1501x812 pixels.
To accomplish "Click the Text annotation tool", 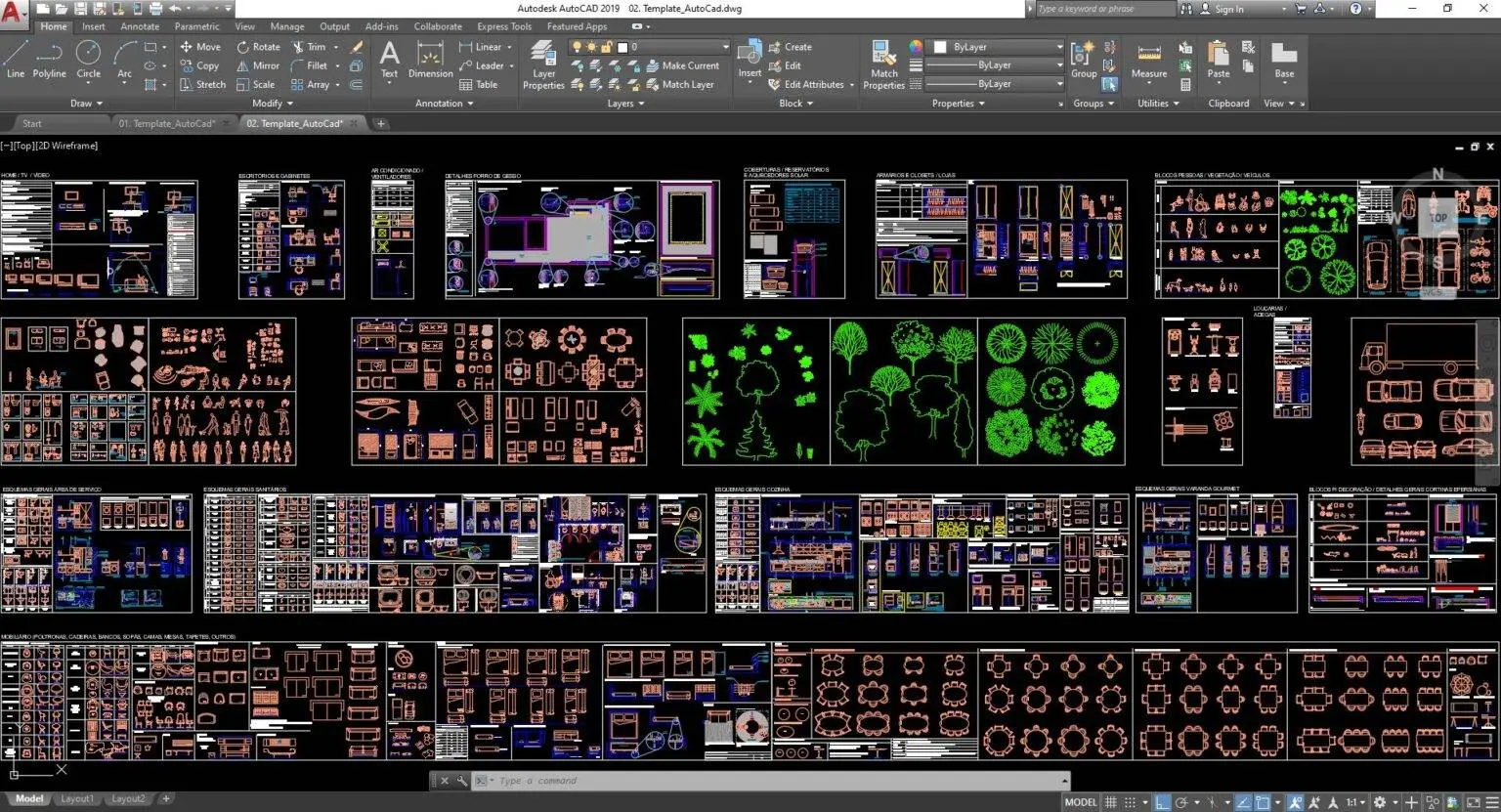I will (x=389, y=59).
